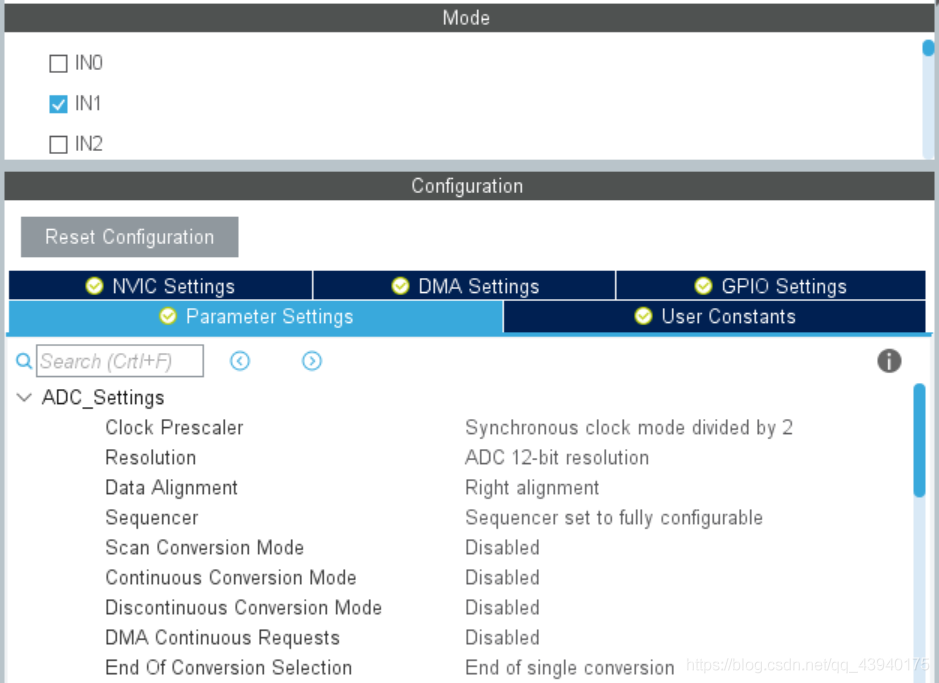
Task: Go to previous search result arrow
Action: point(240,361)
